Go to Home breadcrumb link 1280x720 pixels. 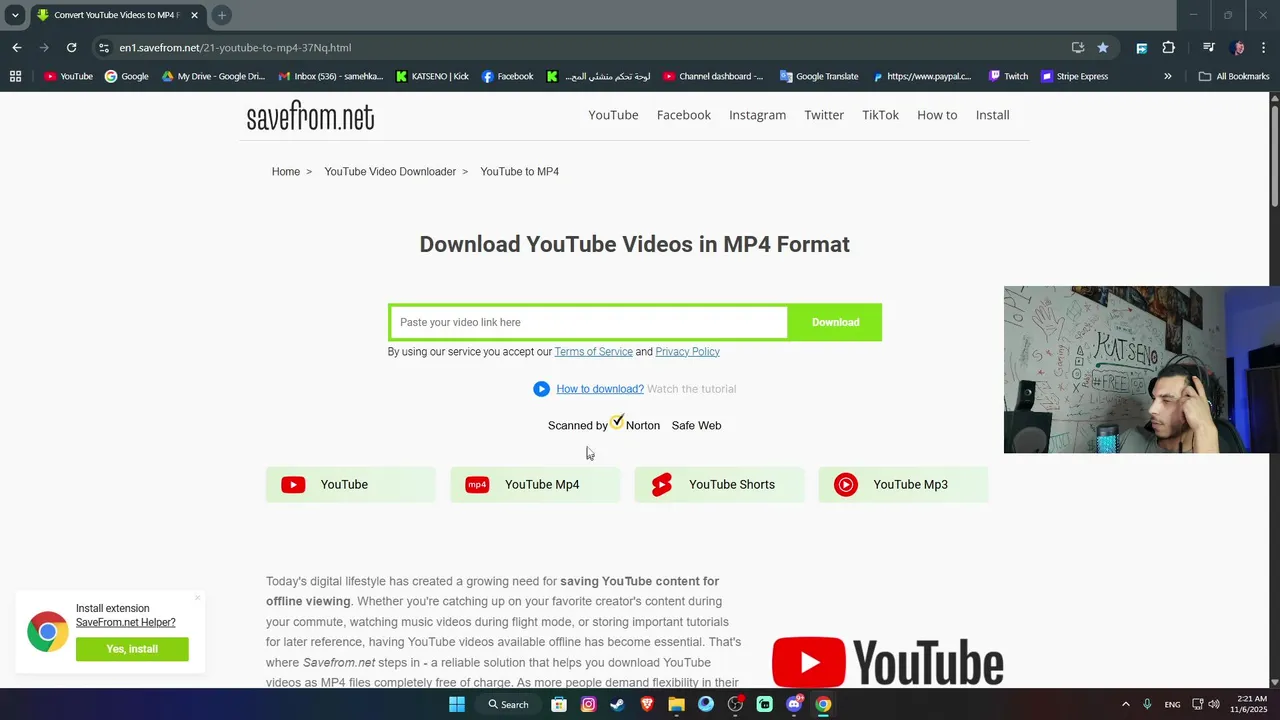[286, 172]
